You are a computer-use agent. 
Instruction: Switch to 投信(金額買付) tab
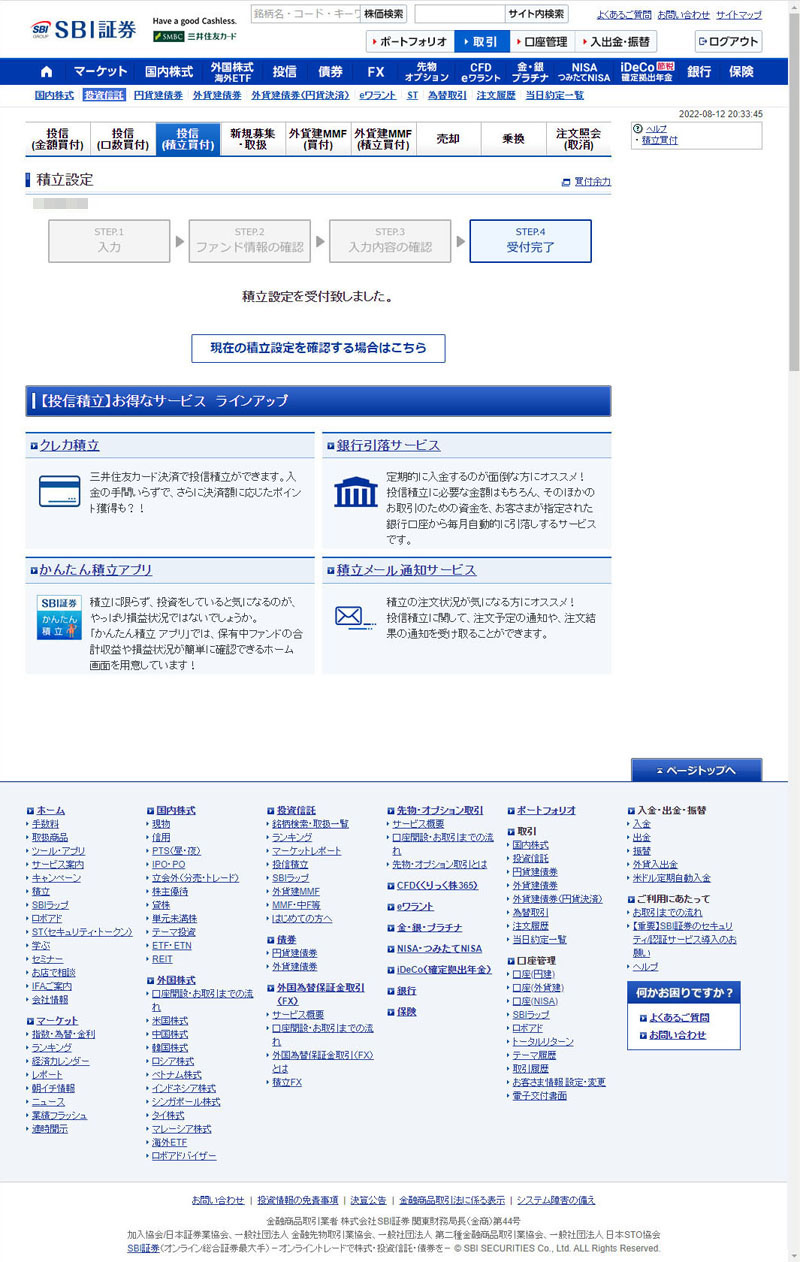[x=57, y=140]
